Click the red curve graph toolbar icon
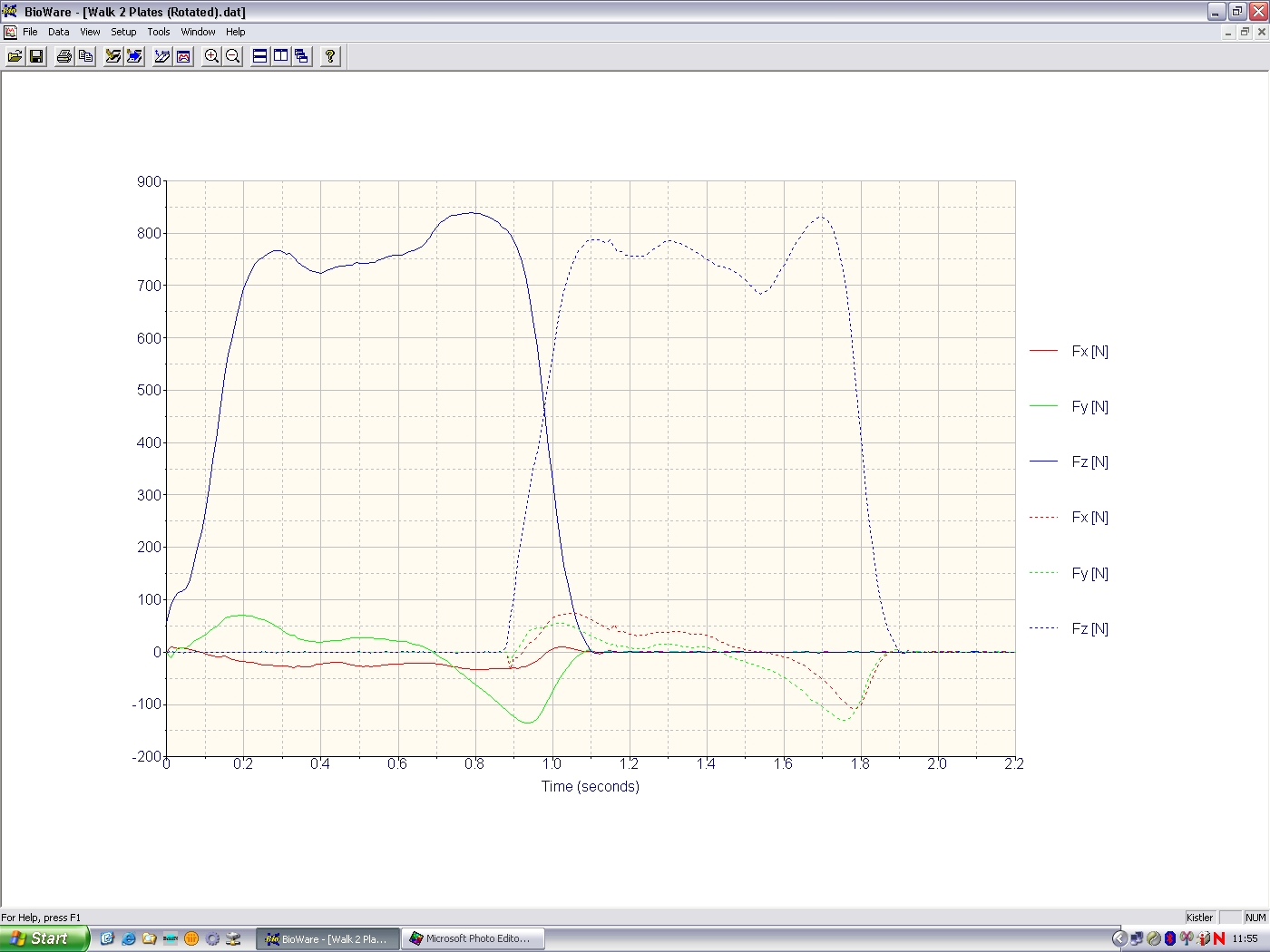Viewport: 1270px width, 952px height. [184, 56]
